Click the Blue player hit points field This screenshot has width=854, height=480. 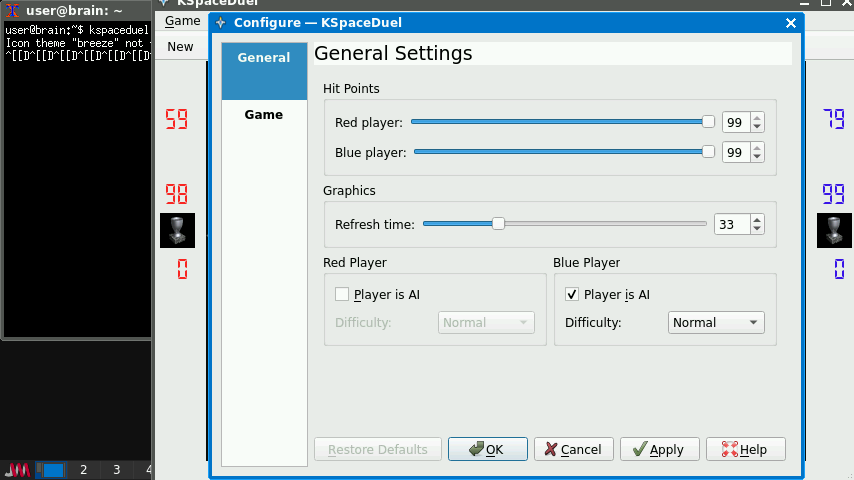coord(735,152)
